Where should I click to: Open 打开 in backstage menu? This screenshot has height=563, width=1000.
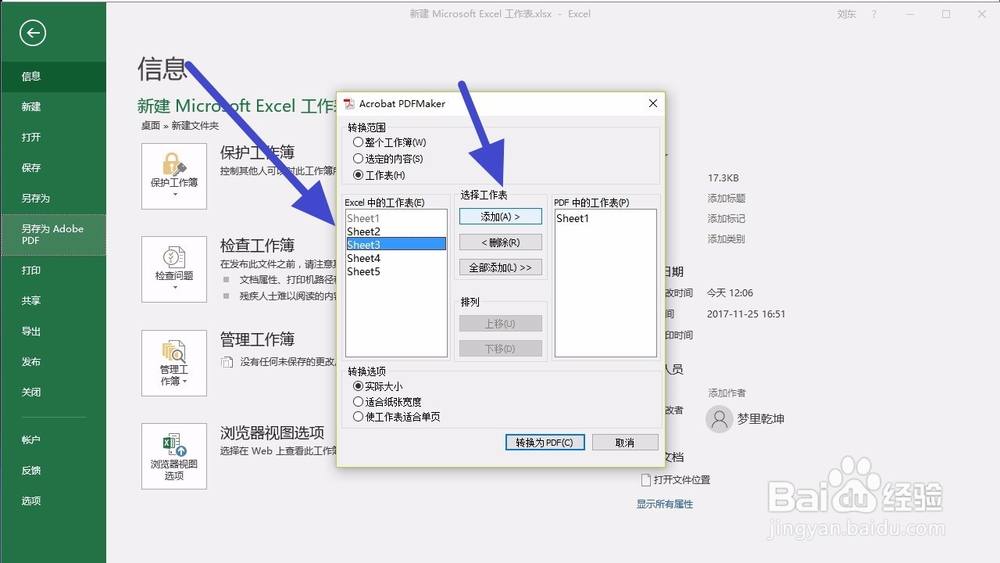(54, 138)
